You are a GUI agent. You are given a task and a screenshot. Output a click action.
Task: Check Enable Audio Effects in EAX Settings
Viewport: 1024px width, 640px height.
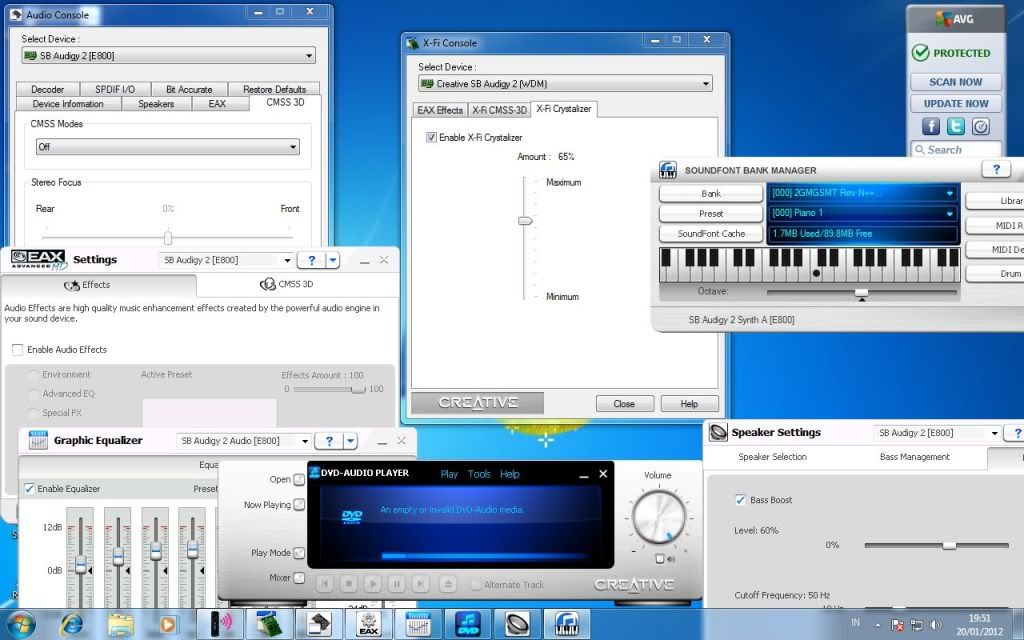(18, 349)
